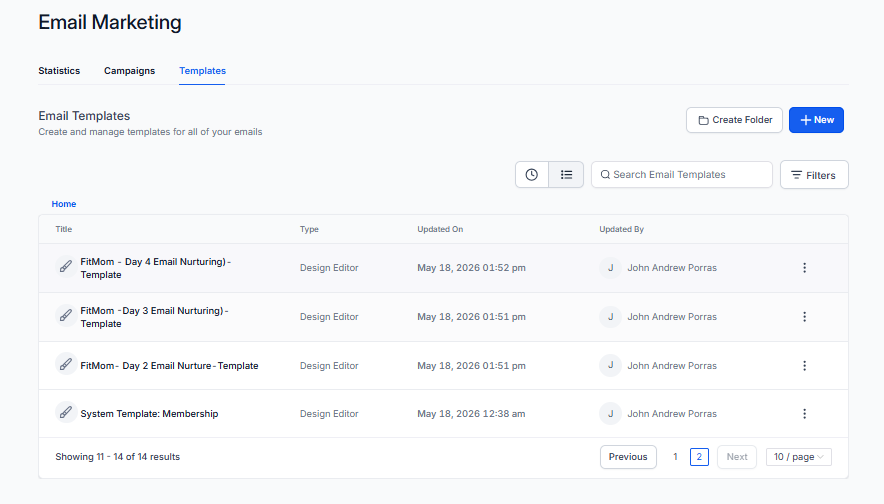Click the updated time in Day 3 row

click(x=471, y=317)
